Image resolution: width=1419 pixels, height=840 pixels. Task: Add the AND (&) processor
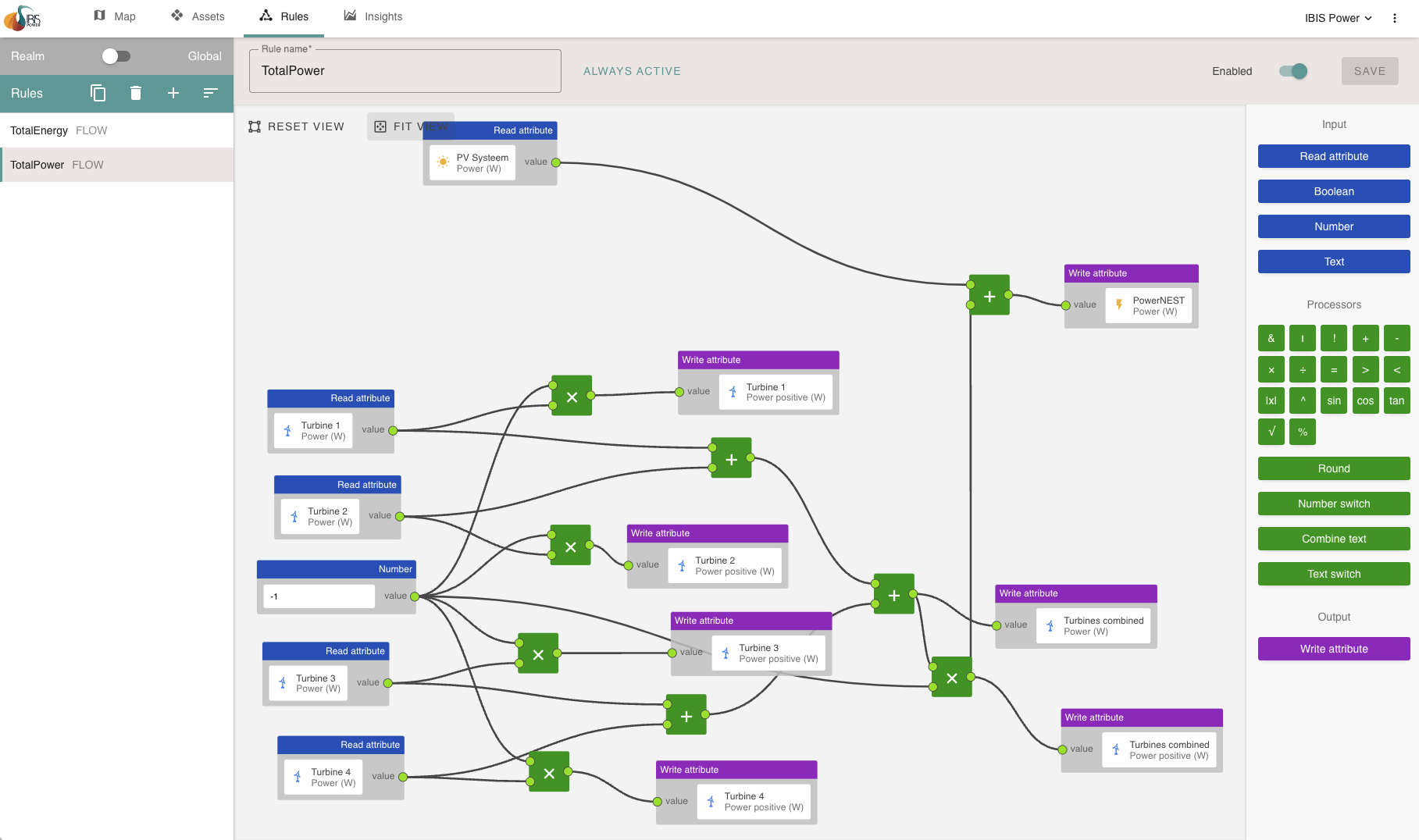coord(1271,338)
